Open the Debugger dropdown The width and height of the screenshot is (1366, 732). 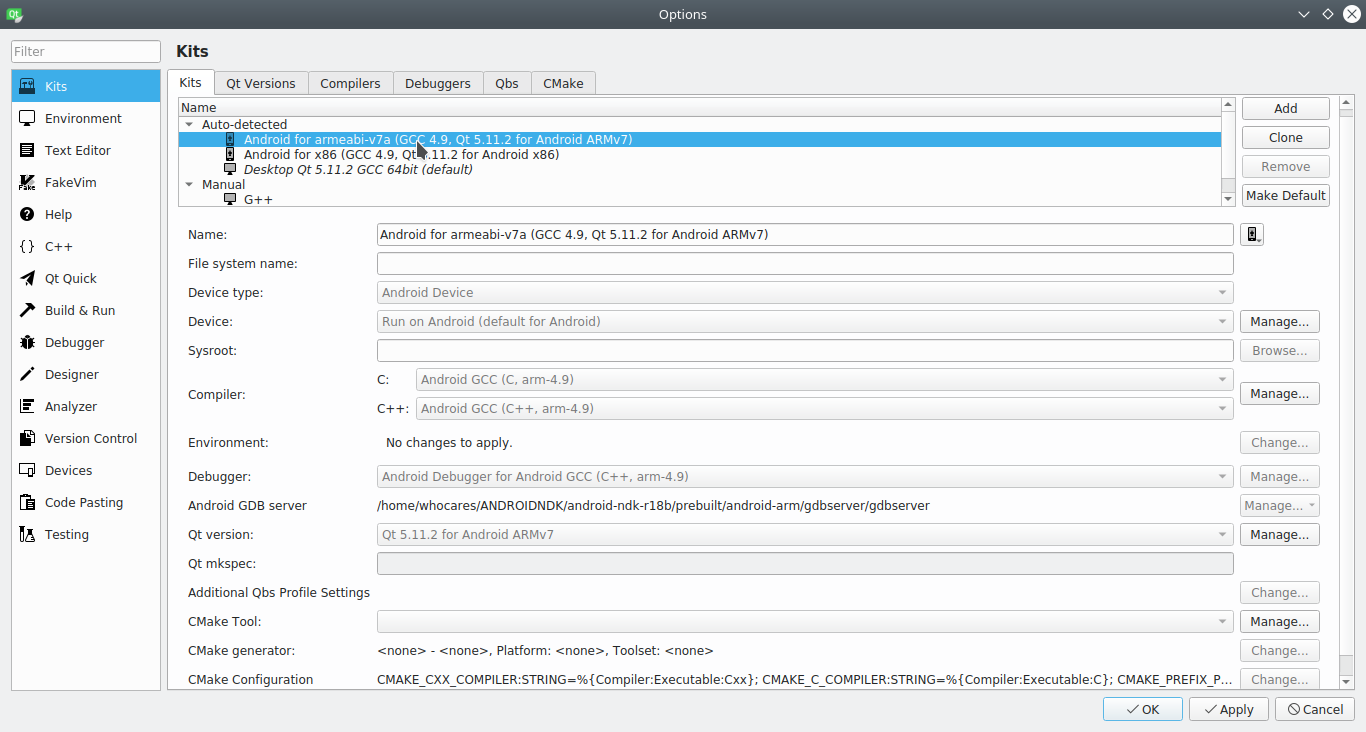point(805,477)
